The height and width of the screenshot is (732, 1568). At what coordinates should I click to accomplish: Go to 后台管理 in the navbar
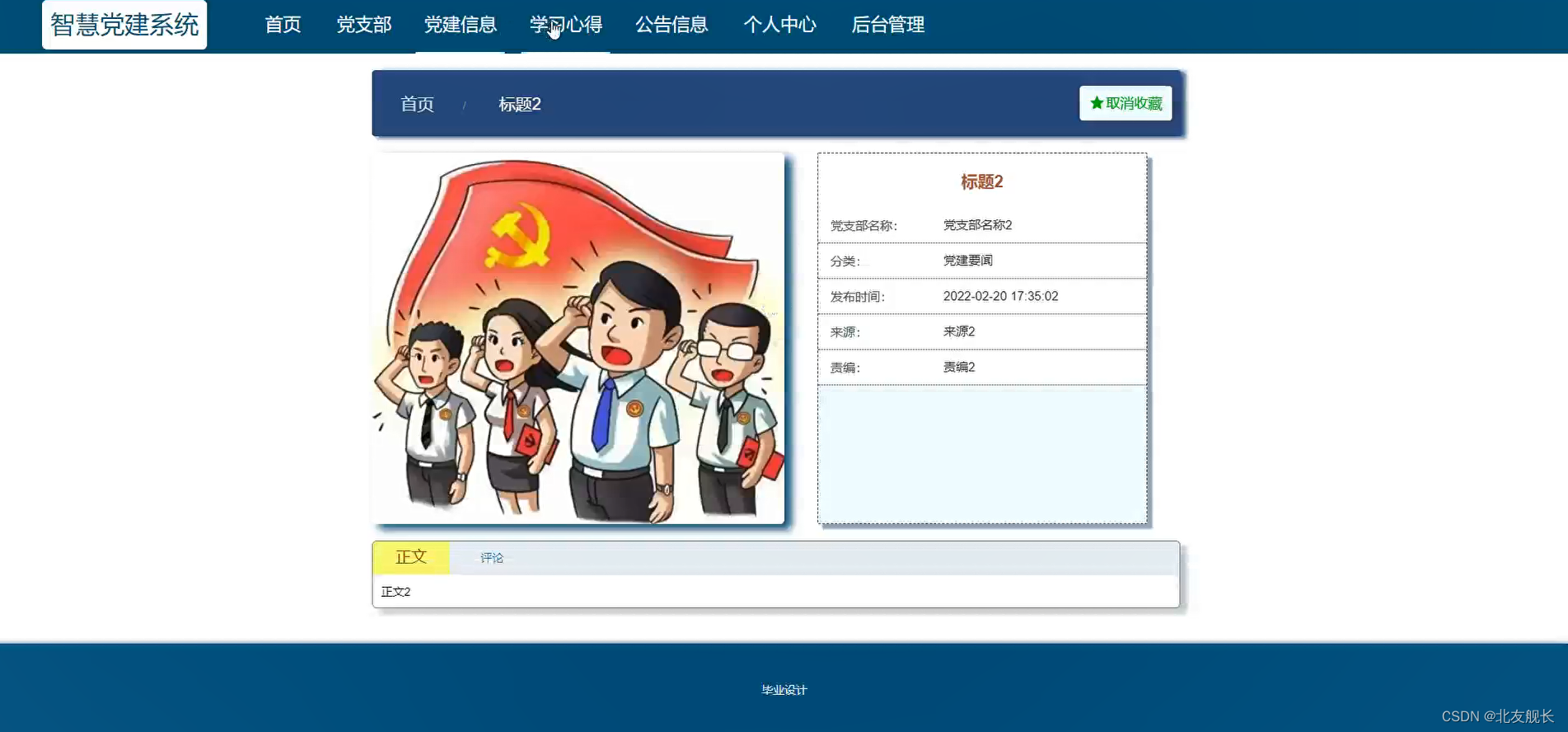(x=887, y=25)
